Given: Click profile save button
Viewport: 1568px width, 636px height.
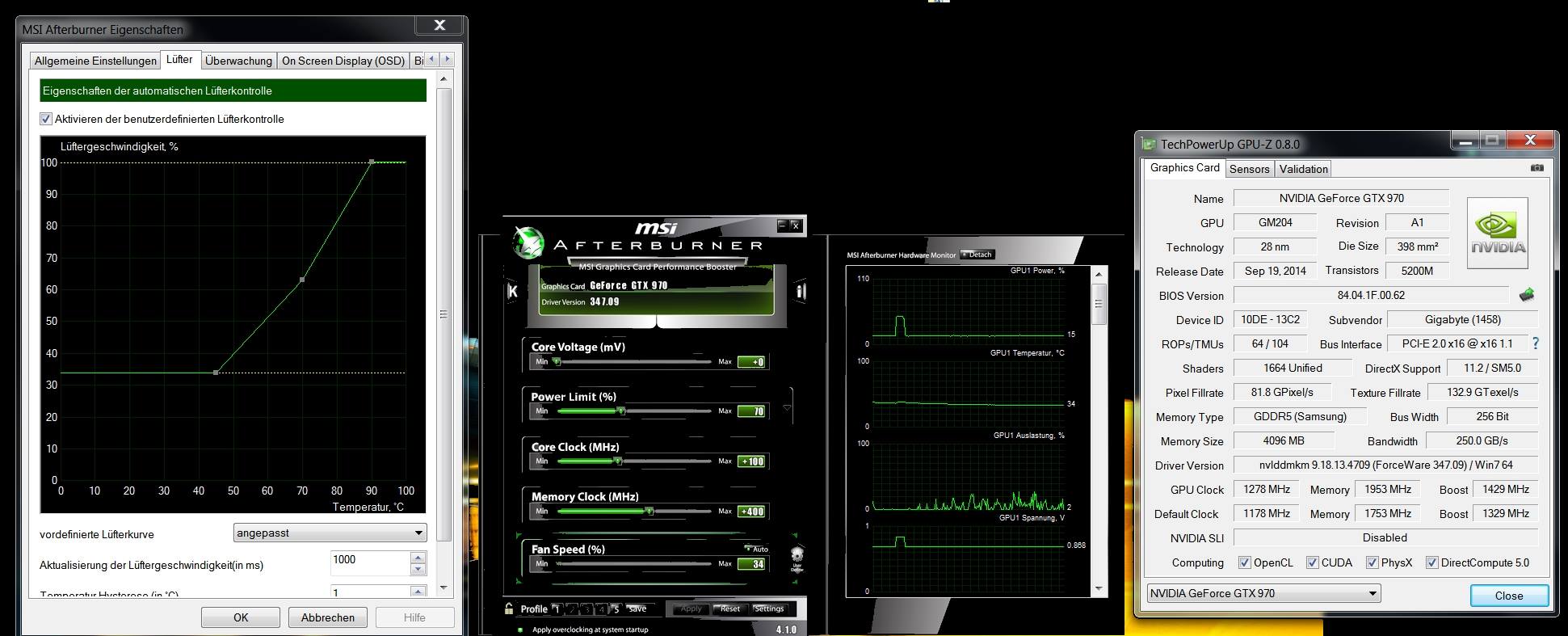Looking at the screenshot, I should pyautogui.click(x=637, y=609).
